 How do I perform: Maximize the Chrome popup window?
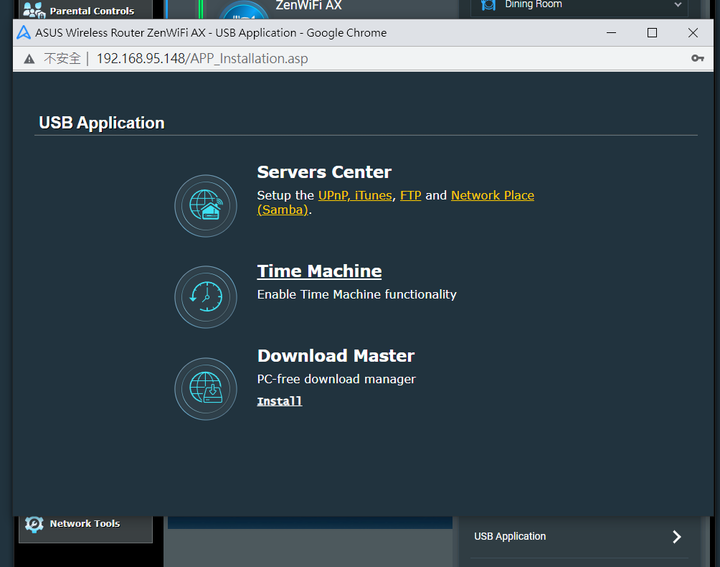pyautogui.click(x=652, y=33)
